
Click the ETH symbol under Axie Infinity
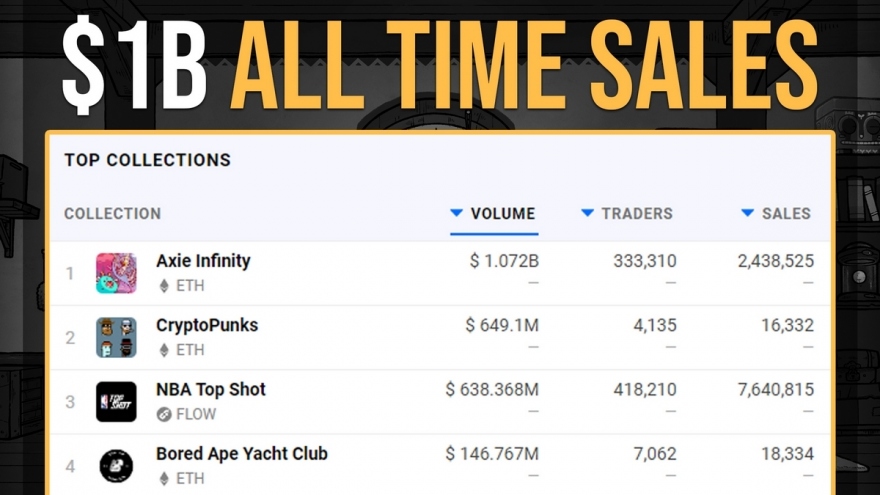click(165, 286)
